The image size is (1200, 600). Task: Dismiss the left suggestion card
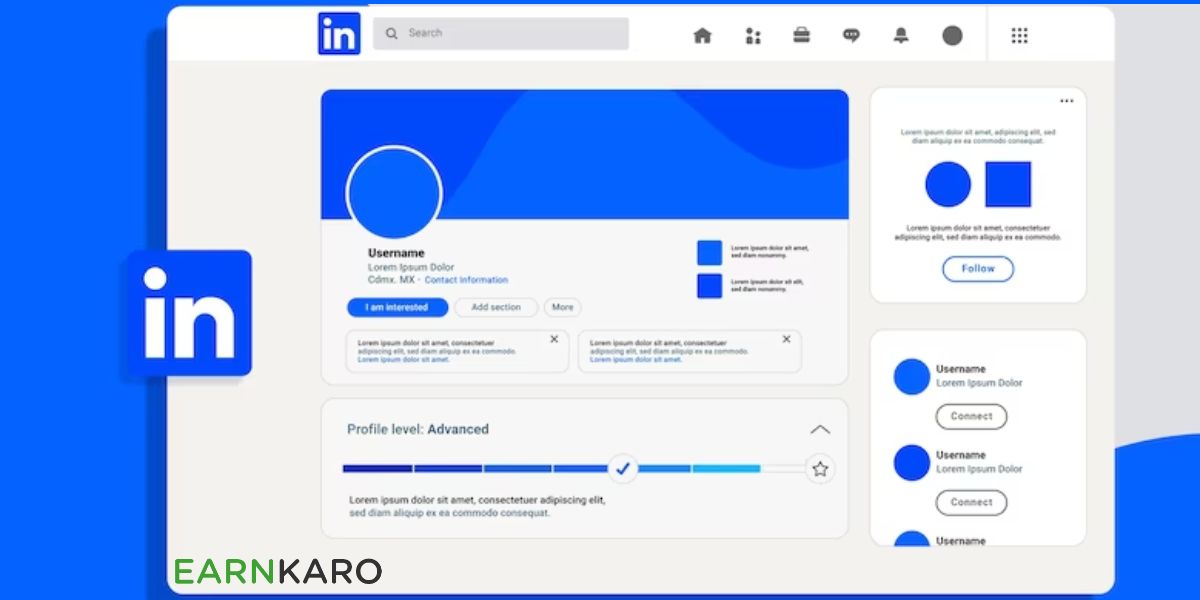click(x=555, y=340)
